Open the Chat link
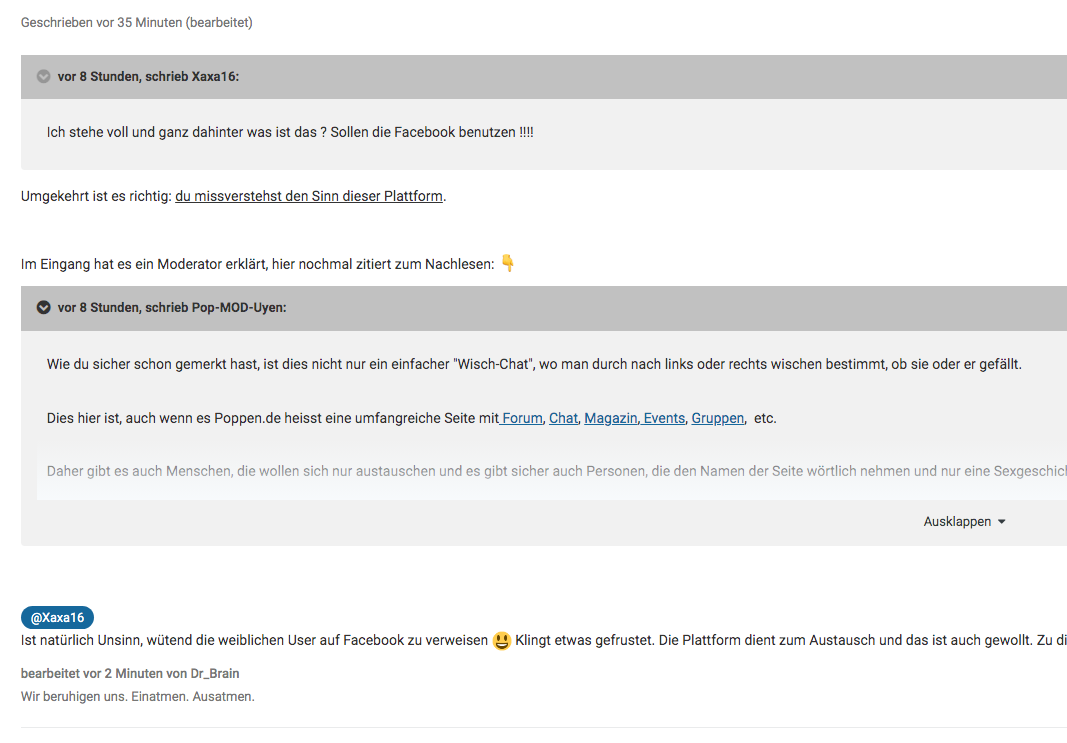The image size is (1067, 743). (x=563, y=418)
